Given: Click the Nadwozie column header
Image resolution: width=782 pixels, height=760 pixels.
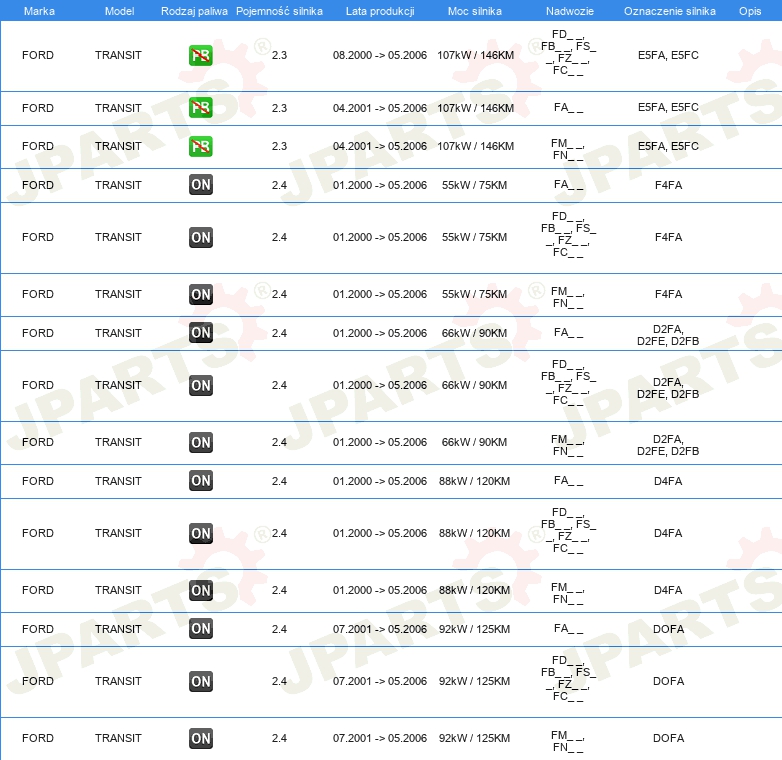Looking at the screenshot, I should click(567, 10).
